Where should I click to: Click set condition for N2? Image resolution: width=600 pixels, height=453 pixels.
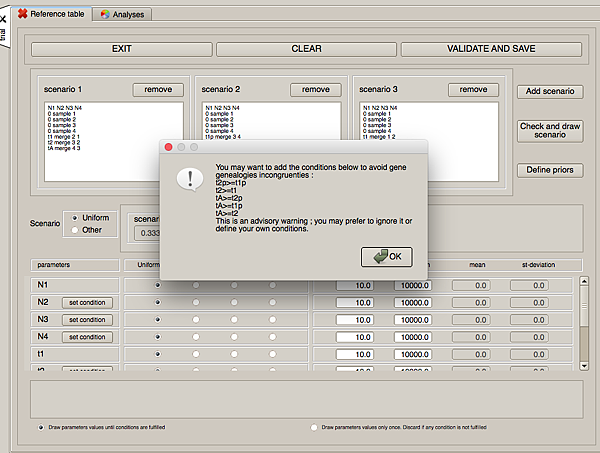tap(88, 302)
